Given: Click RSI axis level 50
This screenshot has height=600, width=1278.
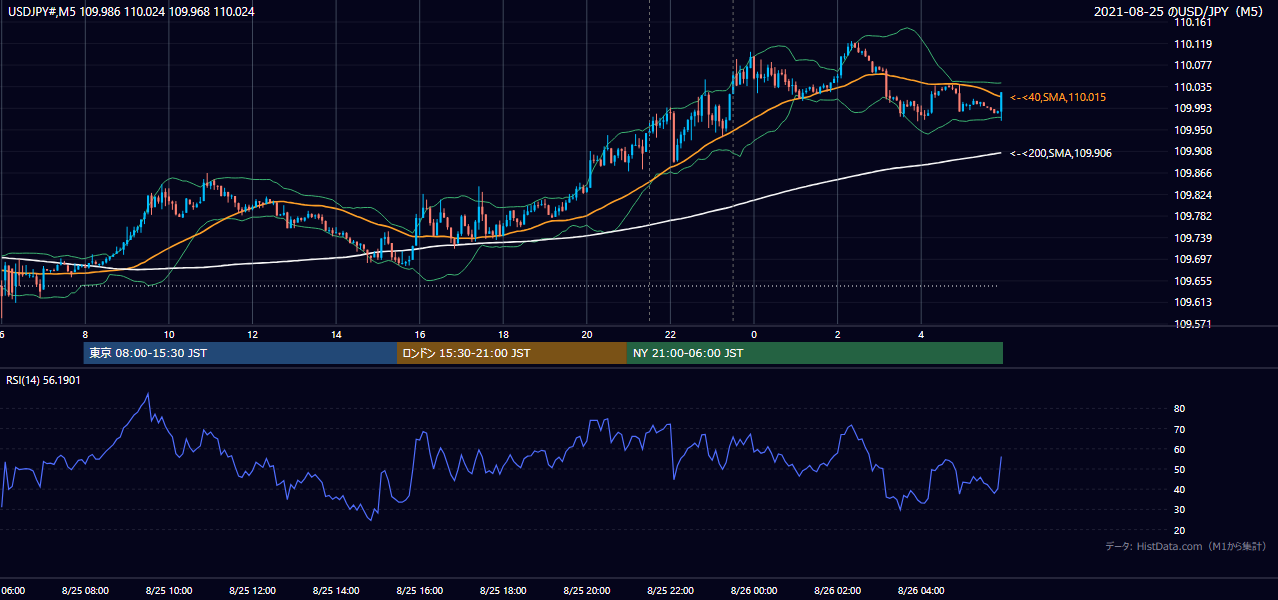Looking at the screenshot, I should [x=1180, y=469].
